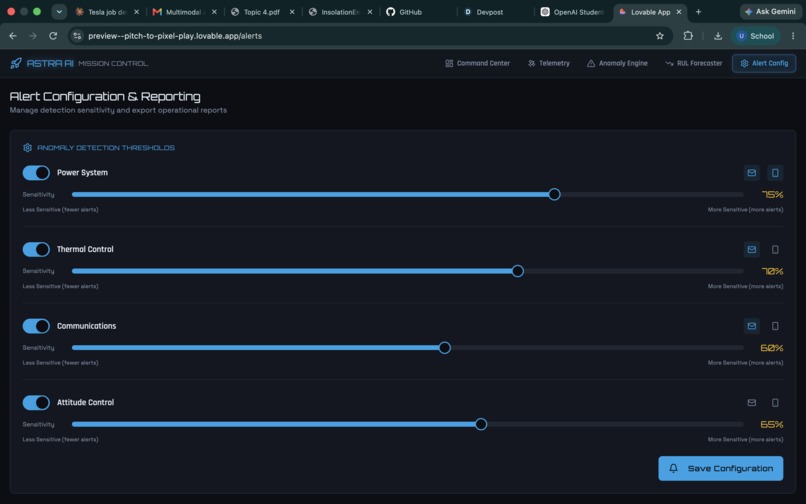Click the browser forward arrow

33,36
